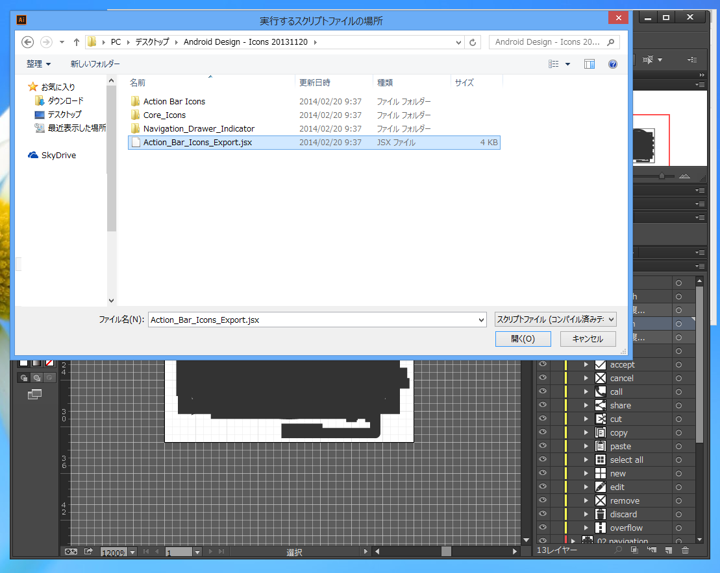
Task: Open SkyDrive in the navigation pane
Action: coord(52,155)
